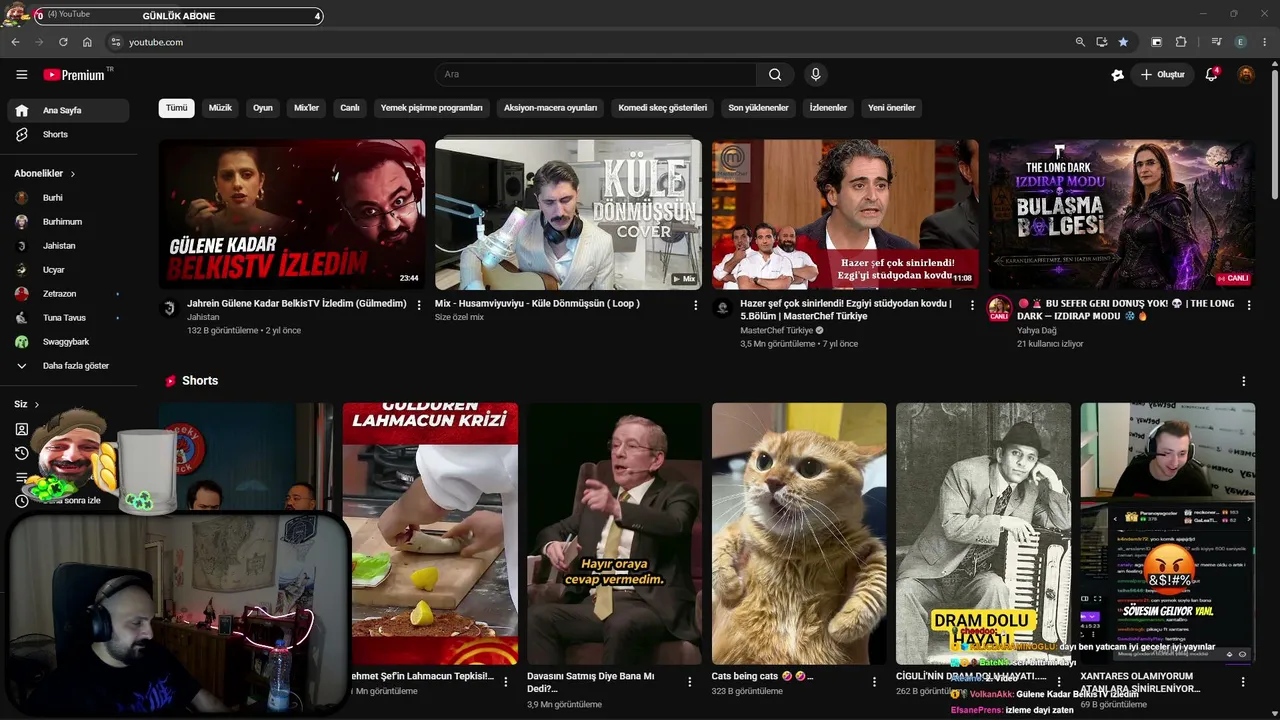Open options for Cats being cats short
Viewport: 1280px width, 720px height.
874,682
